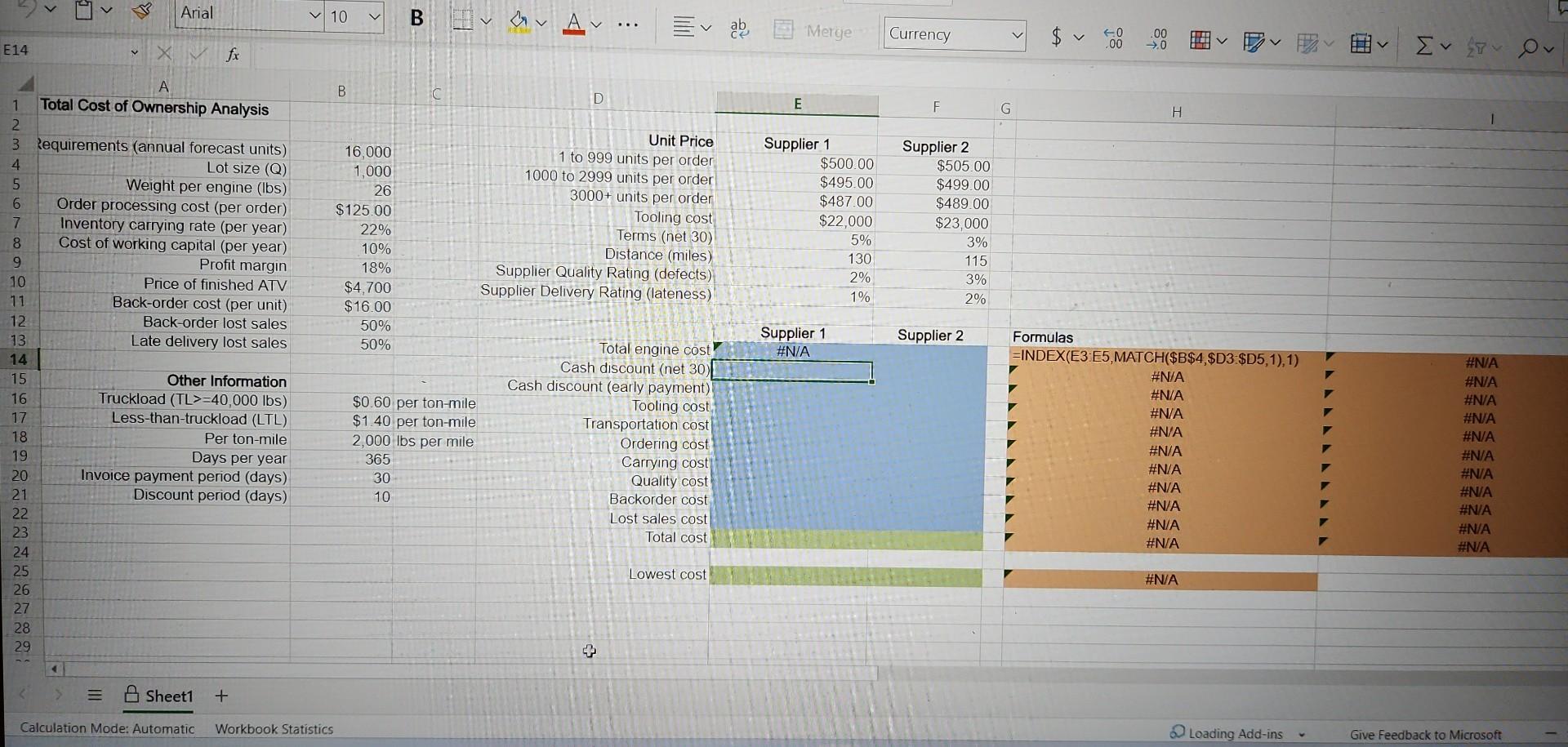Insert an AutoSum formula
The image size is (1568, 747).
1426,47
